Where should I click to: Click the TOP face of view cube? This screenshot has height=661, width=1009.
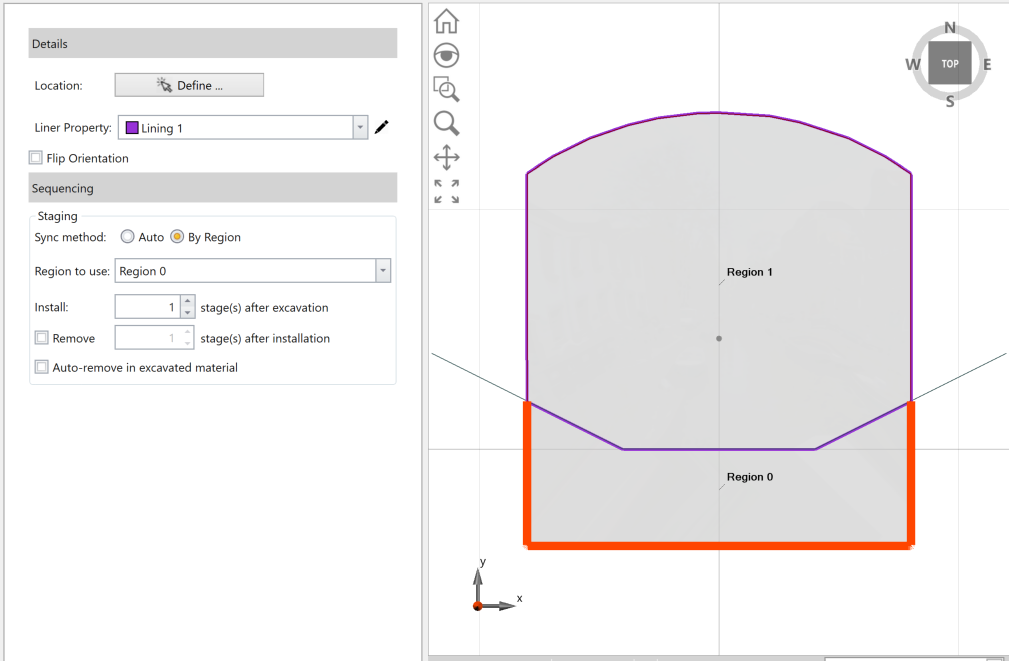(x=950, y=64)
